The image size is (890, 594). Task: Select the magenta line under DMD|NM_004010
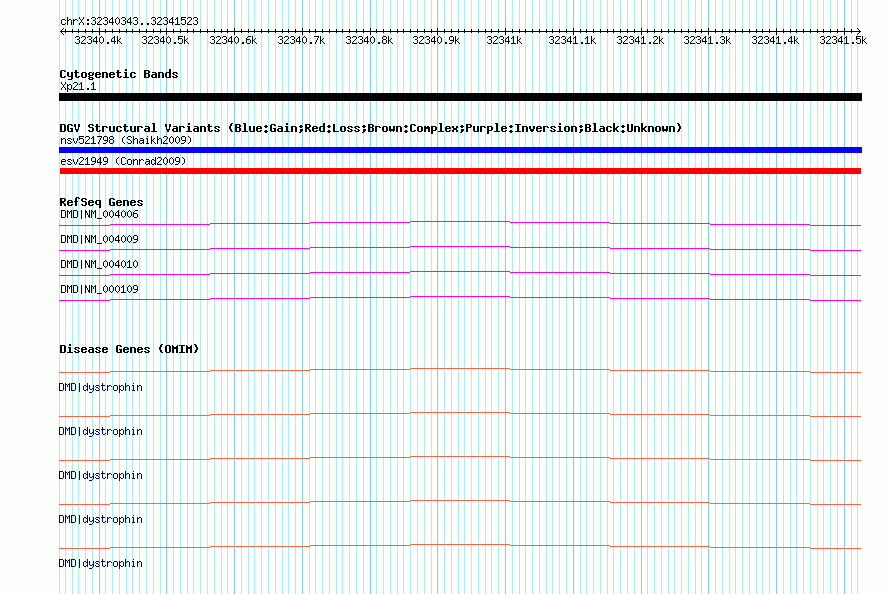click(x=460, y=273)
